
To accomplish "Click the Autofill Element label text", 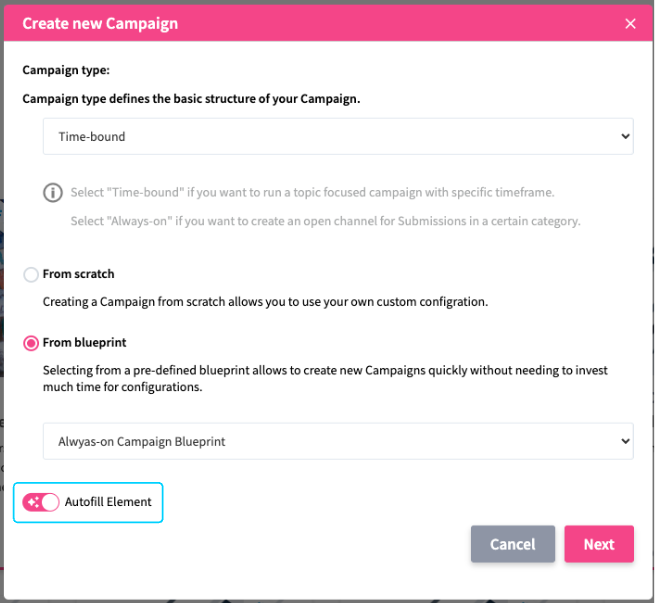I will (108, 502).
